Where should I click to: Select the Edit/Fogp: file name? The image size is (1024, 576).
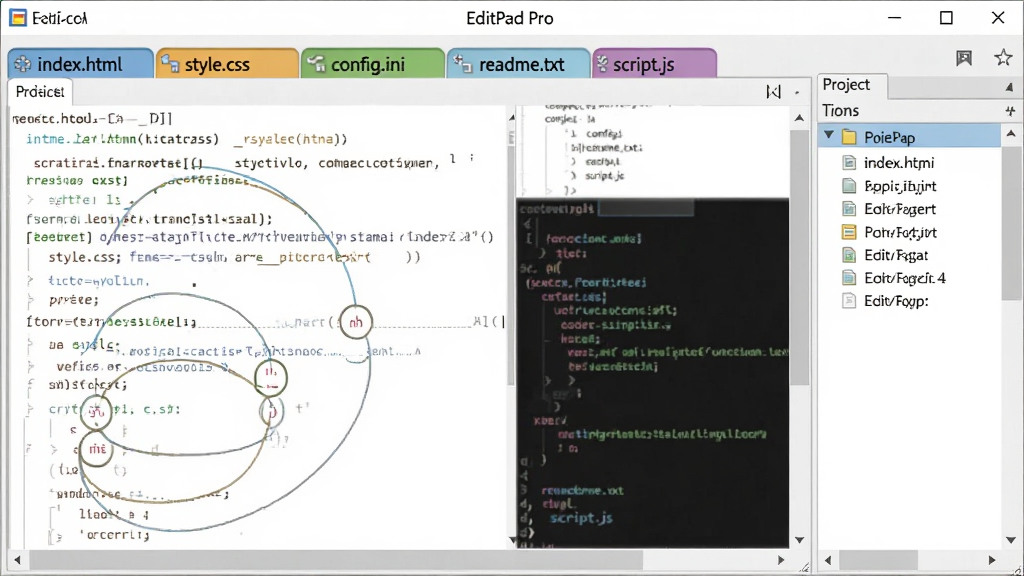(x=896, y=301)
